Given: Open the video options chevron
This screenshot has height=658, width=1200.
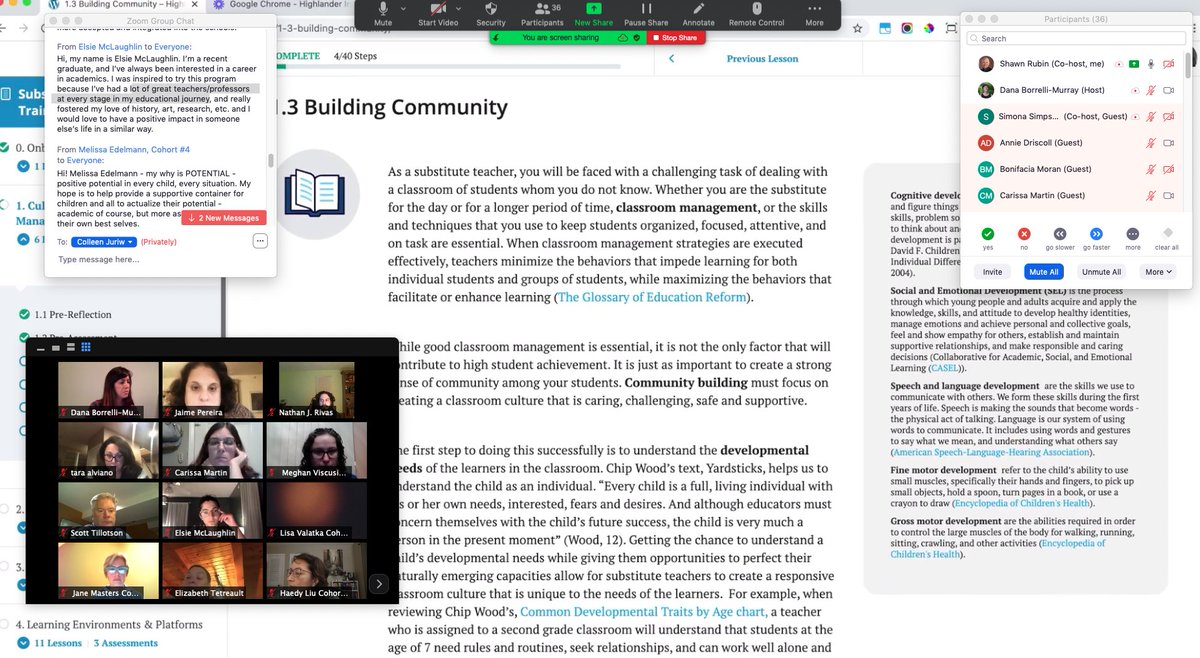Looking at the screenshot, I should 458,10.
